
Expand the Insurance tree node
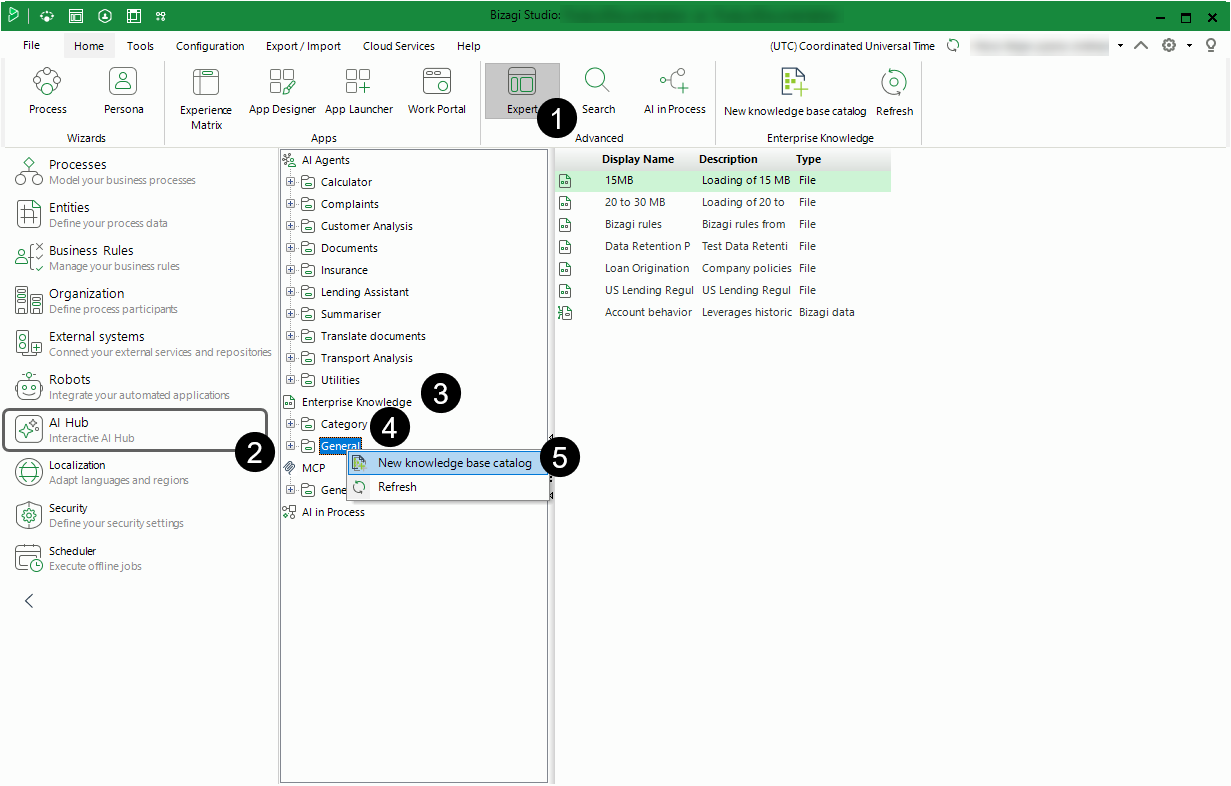(291, 270)
